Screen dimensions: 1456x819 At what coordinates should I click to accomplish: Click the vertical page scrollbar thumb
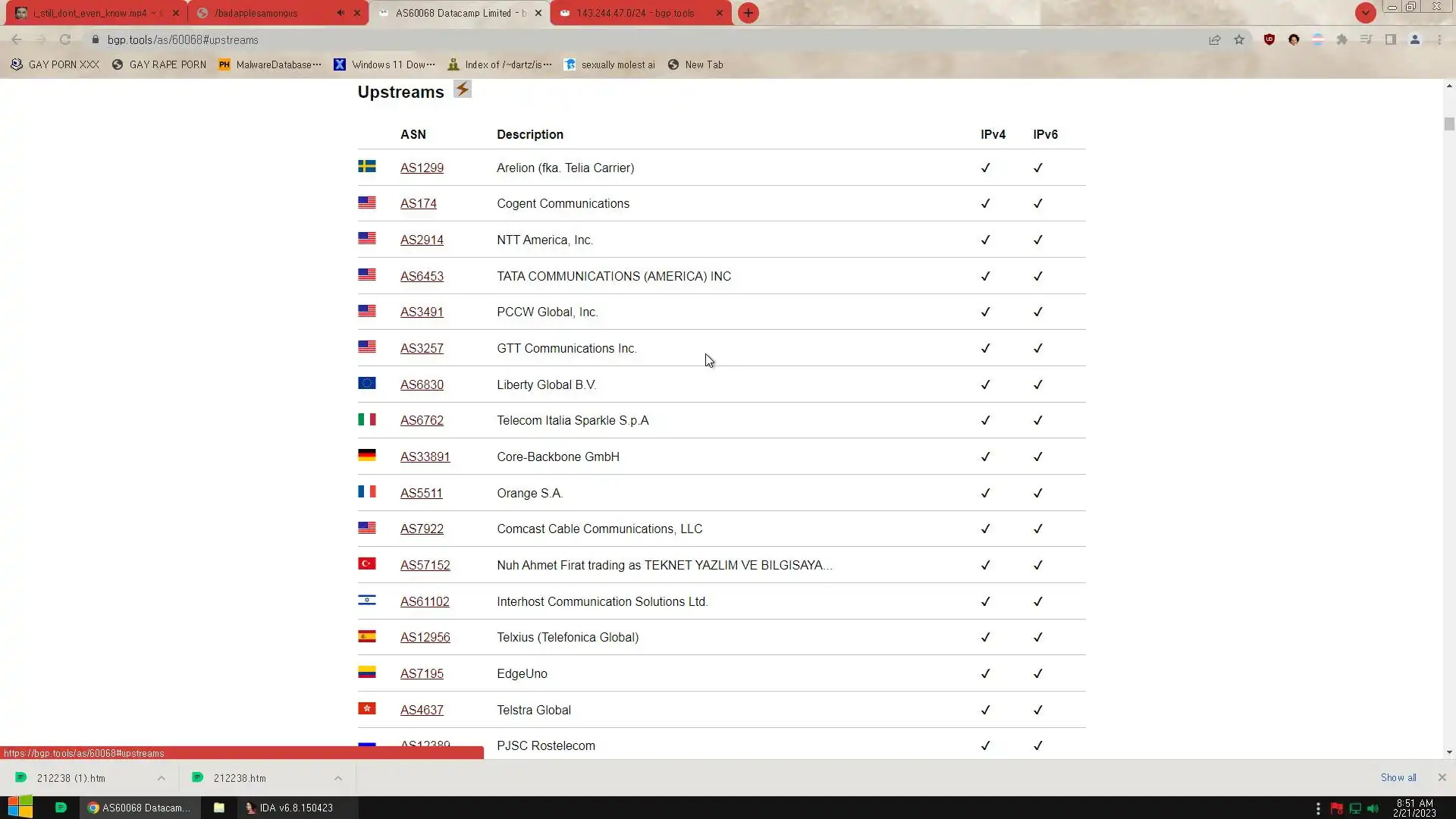1449,124
